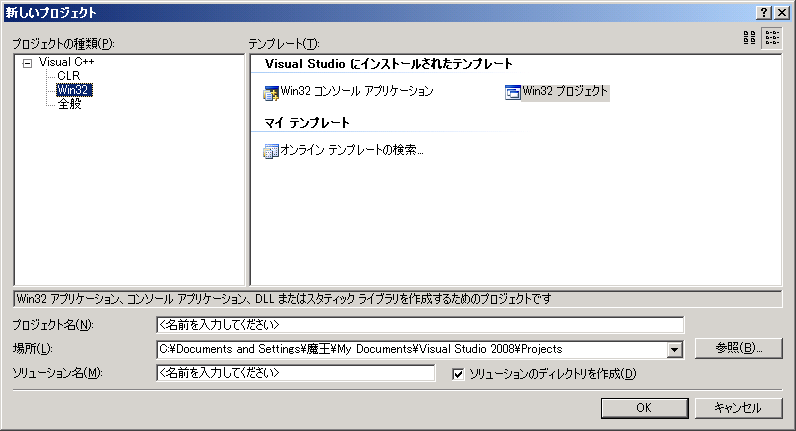Select the Win32 プロジェクト template icon
796x431 pixels.
click(513, 92)
